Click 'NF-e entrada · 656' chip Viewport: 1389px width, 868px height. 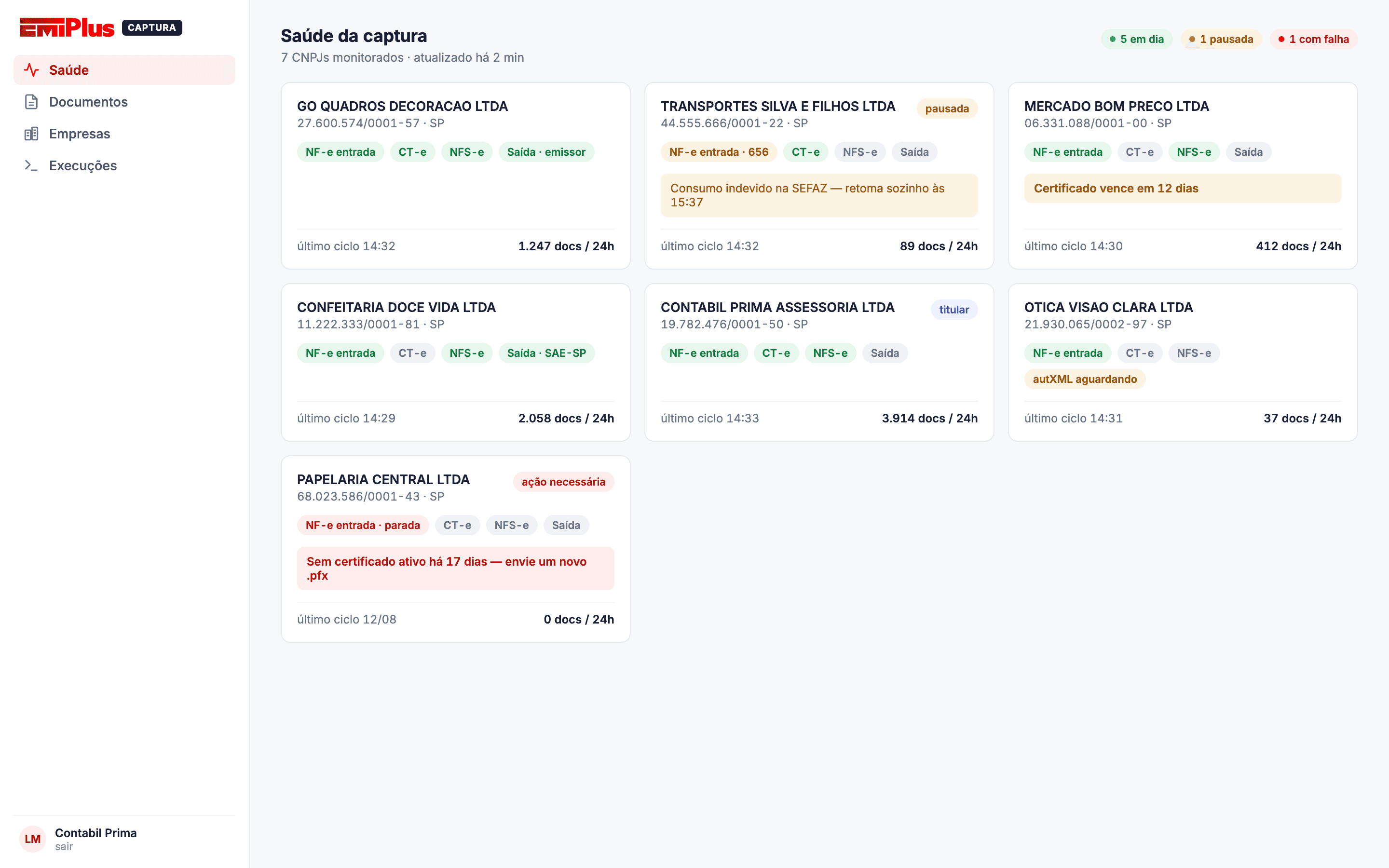pos(719,152)
